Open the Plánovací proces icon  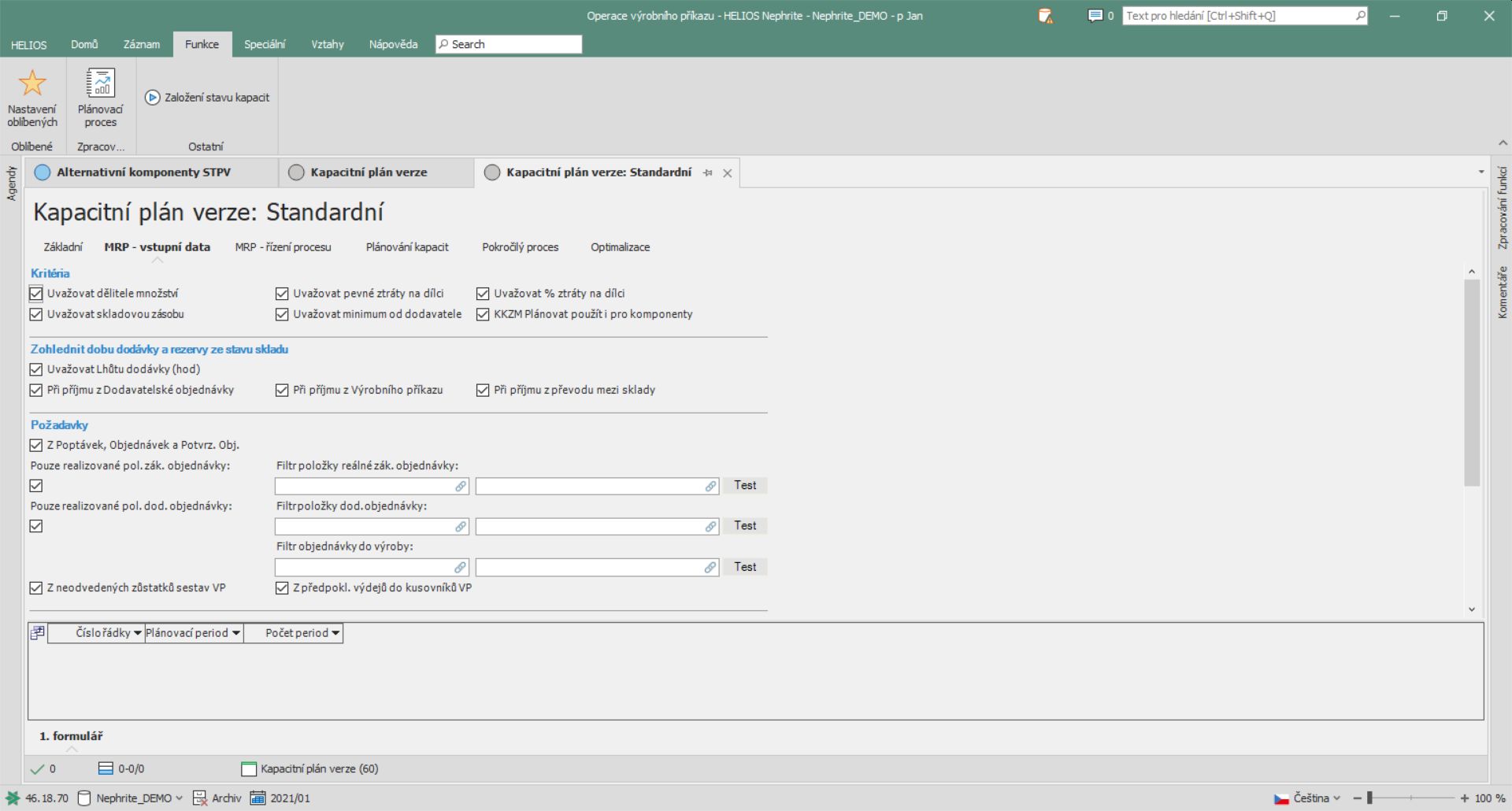(100, 83)
